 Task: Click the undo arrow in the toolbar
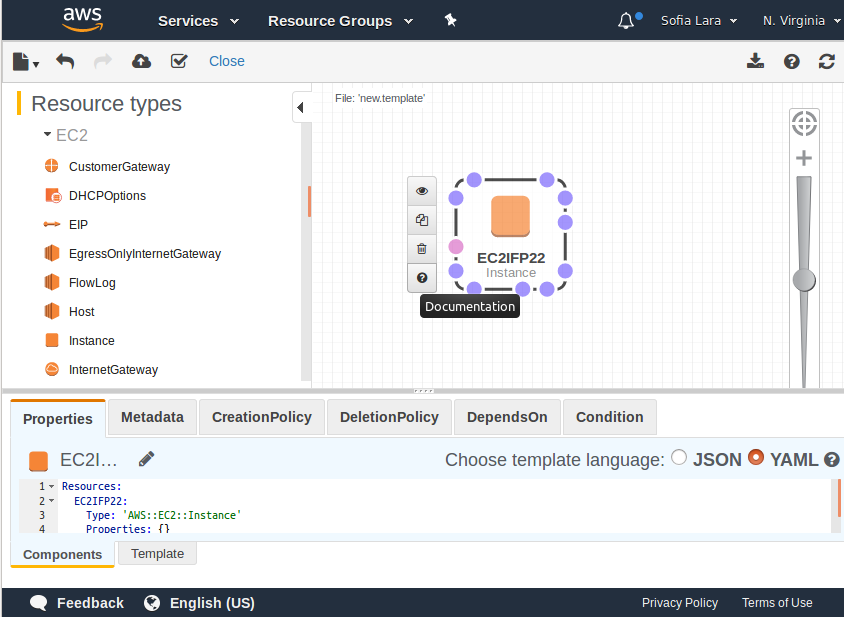pos(65,61)
